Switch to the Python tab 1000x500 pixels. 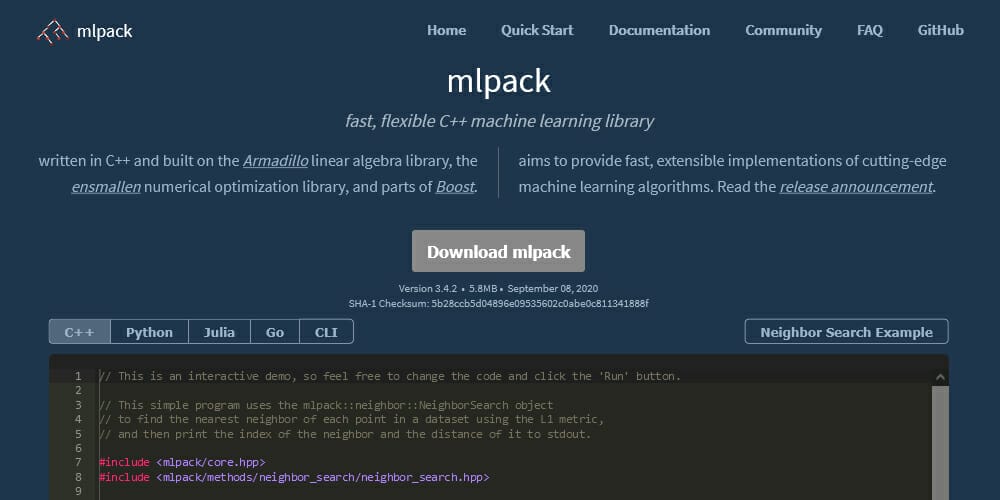149,332
